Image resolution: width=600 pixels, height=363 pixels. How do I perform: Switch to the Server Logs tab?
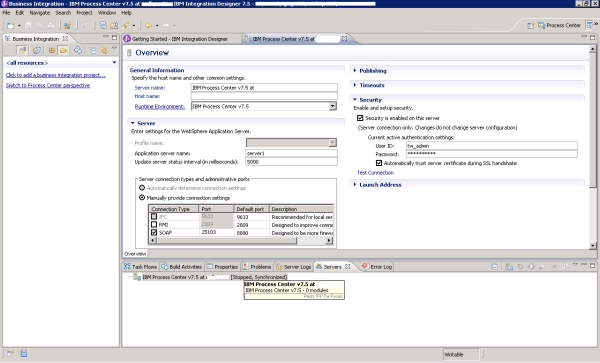point(293,267)
